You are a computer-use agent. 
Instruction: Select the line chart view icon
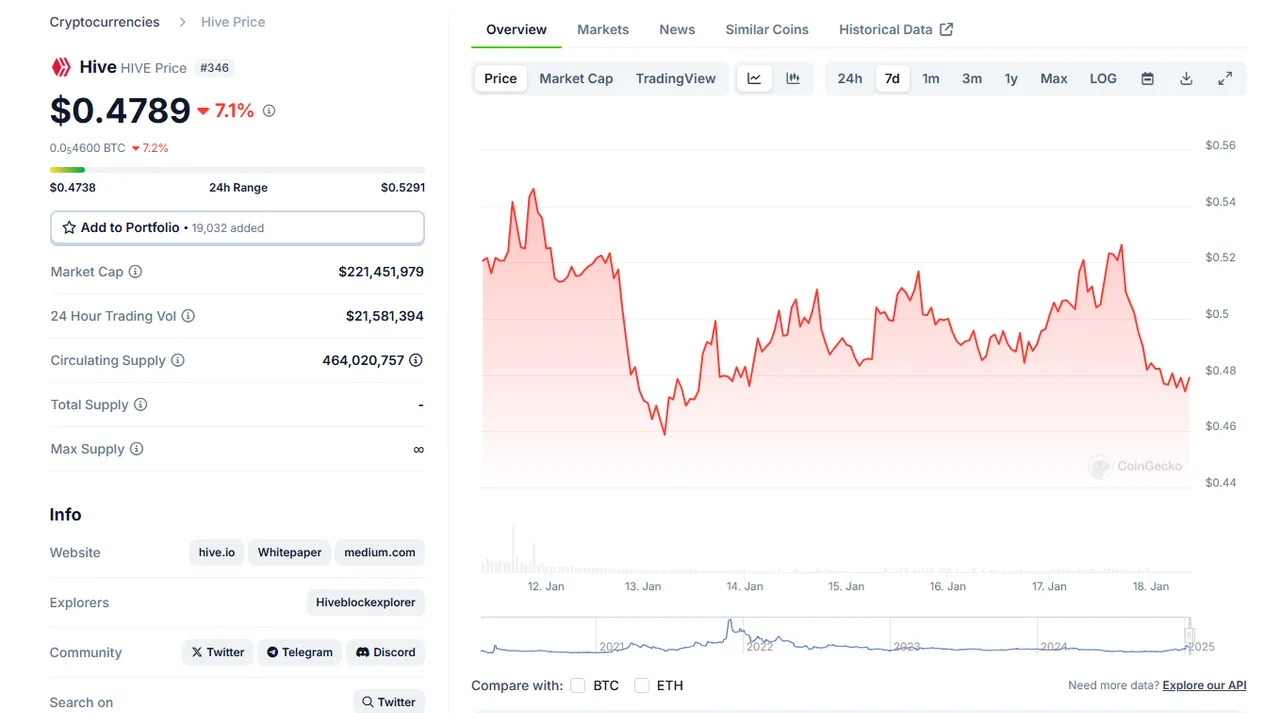[754, 79]
